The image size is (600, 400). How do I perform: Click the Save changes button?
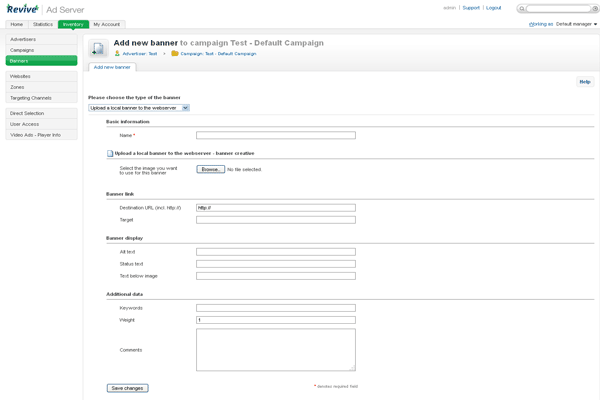click(x=128, y=388)
